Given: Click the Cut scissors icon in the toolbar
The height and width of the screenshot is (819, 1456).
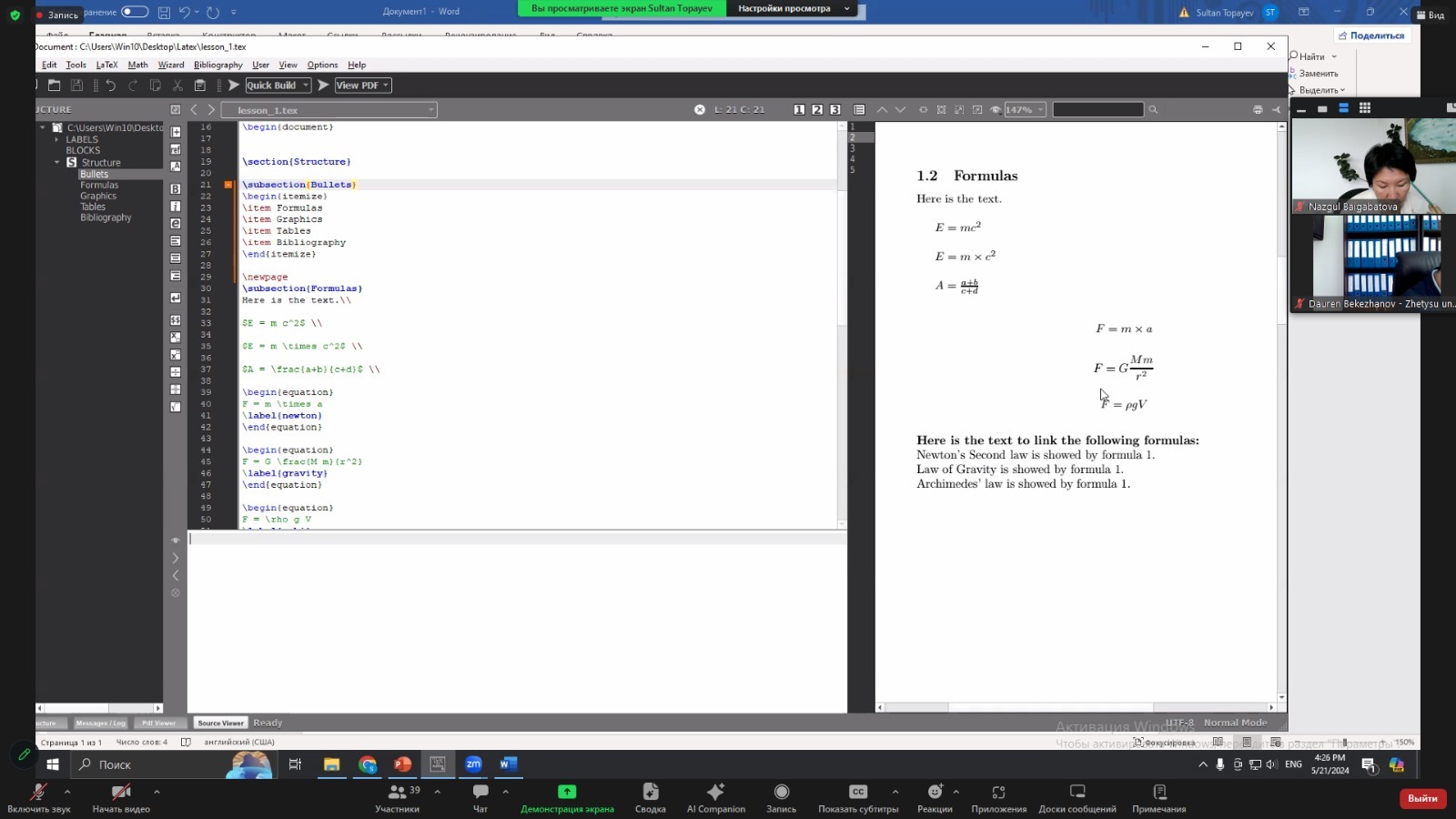Looking at the screenshot, I should (x=177, y=86).
